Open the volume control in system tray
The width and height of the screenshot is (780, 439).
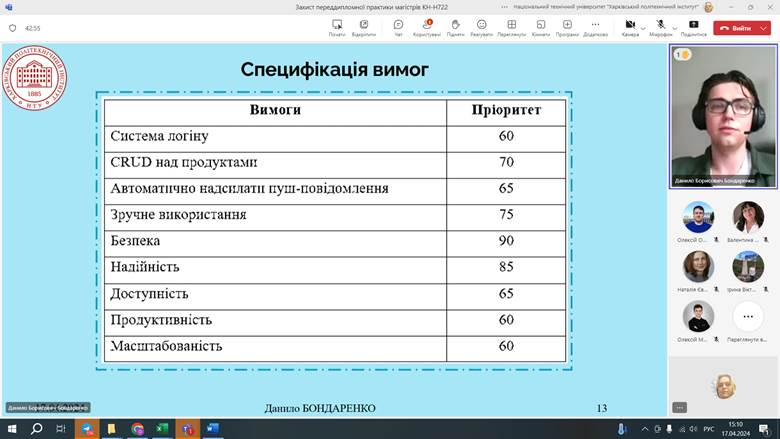pos(693,429)
